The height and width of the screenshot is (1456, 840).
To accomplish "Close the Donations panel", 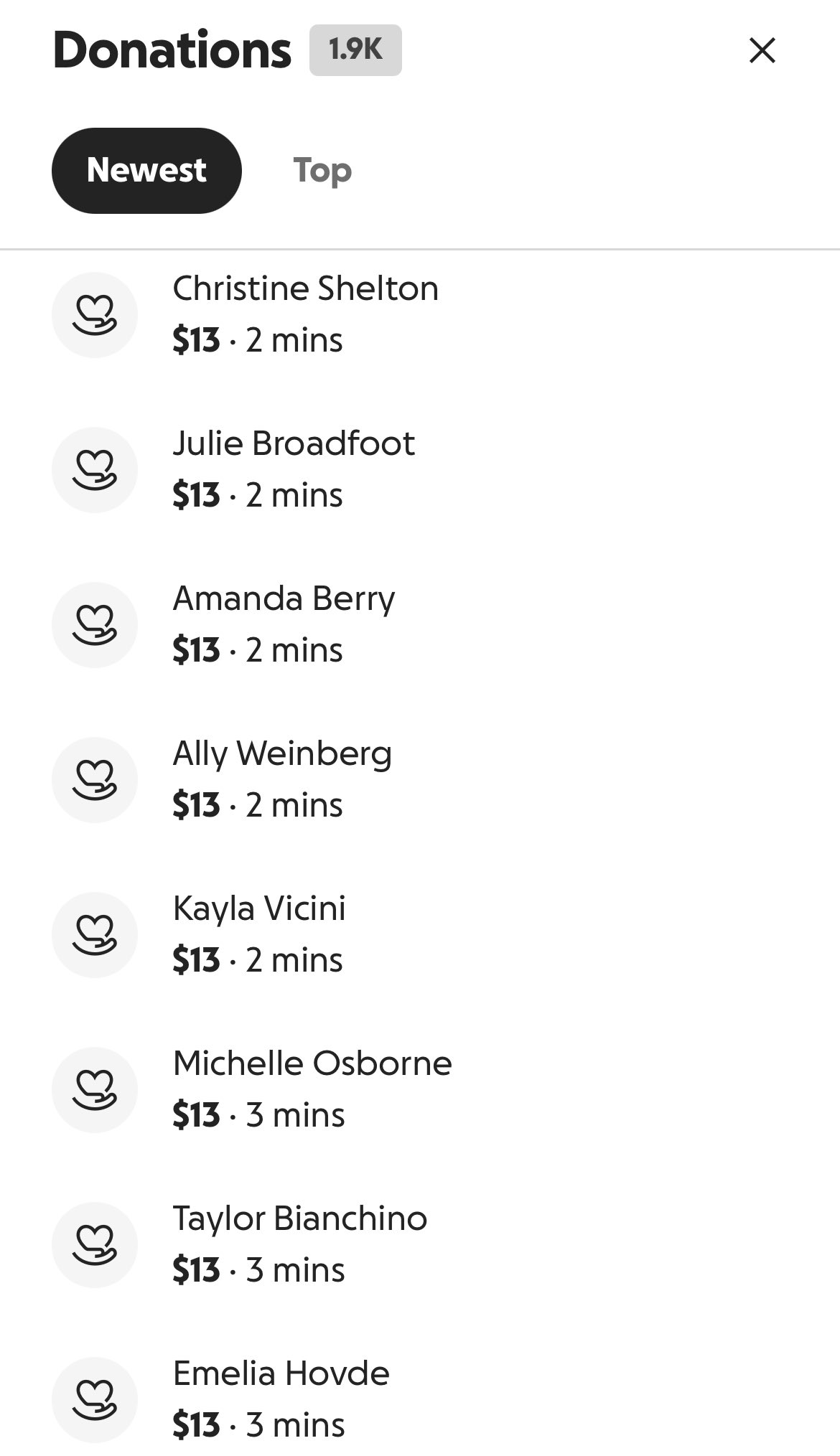I will 762,50.
